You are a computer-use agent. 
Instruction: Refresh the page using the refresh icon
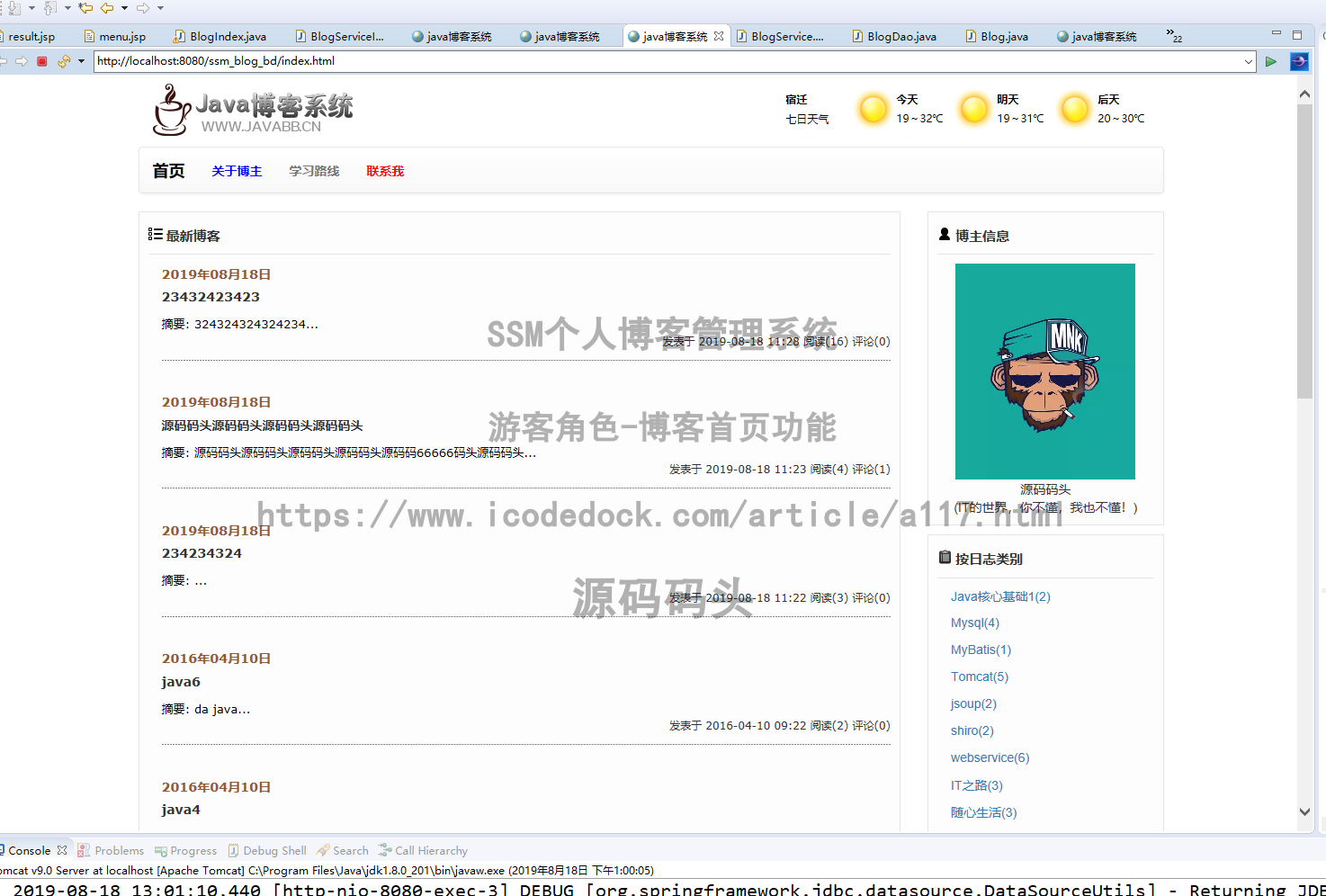coord(63,61)
